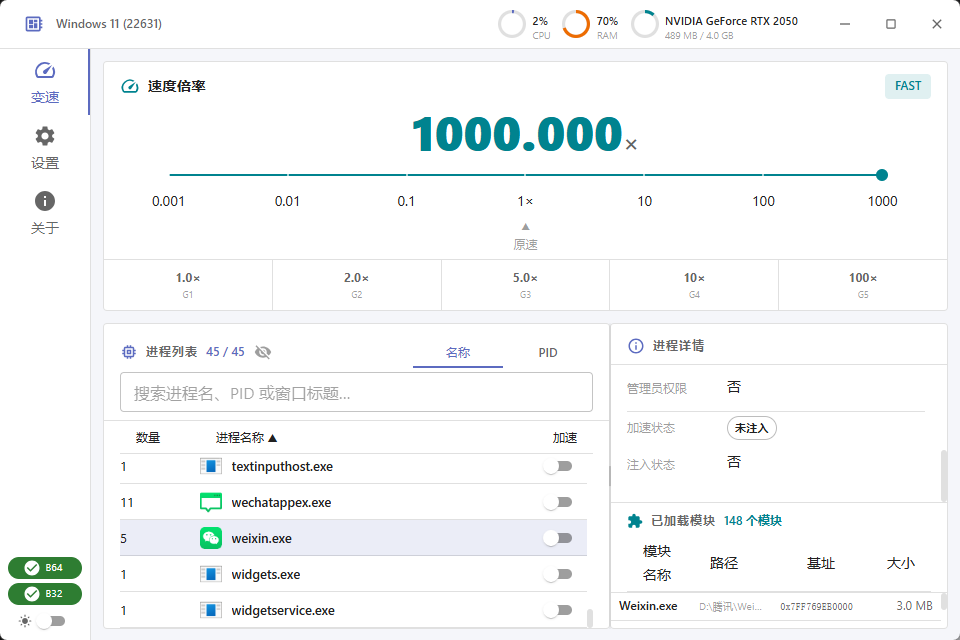Image resolution: width=960 pixels, height=640 pixels.
Task: Click the module path D:\腾讯\Wei...
Action: coord(730,607)
